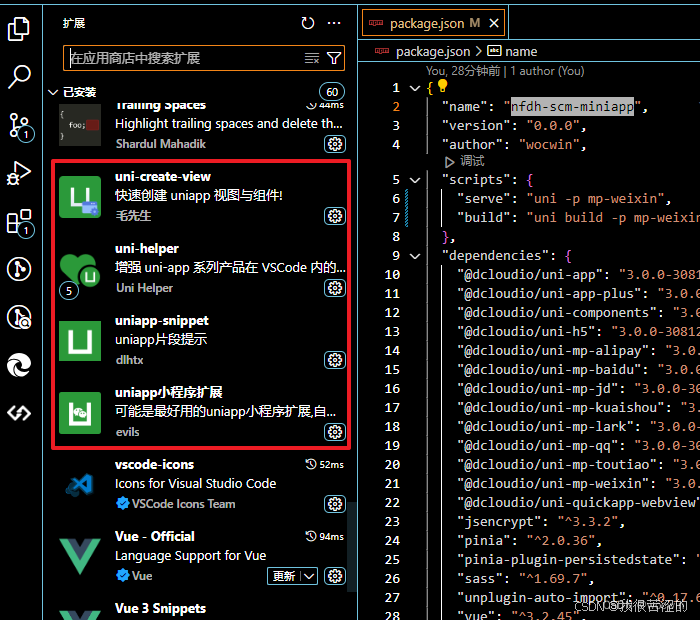Refresh the extensions list

[308, 23]
